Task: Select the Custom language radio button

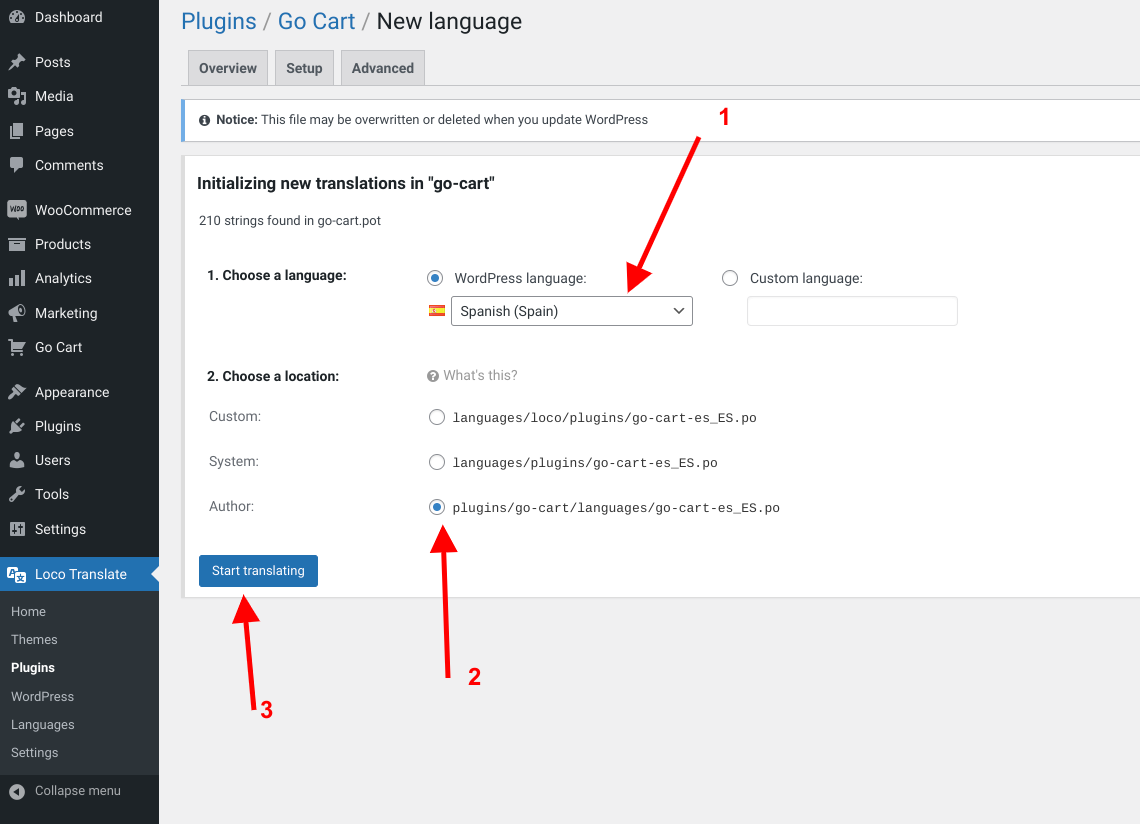Action: coord(730,278)
